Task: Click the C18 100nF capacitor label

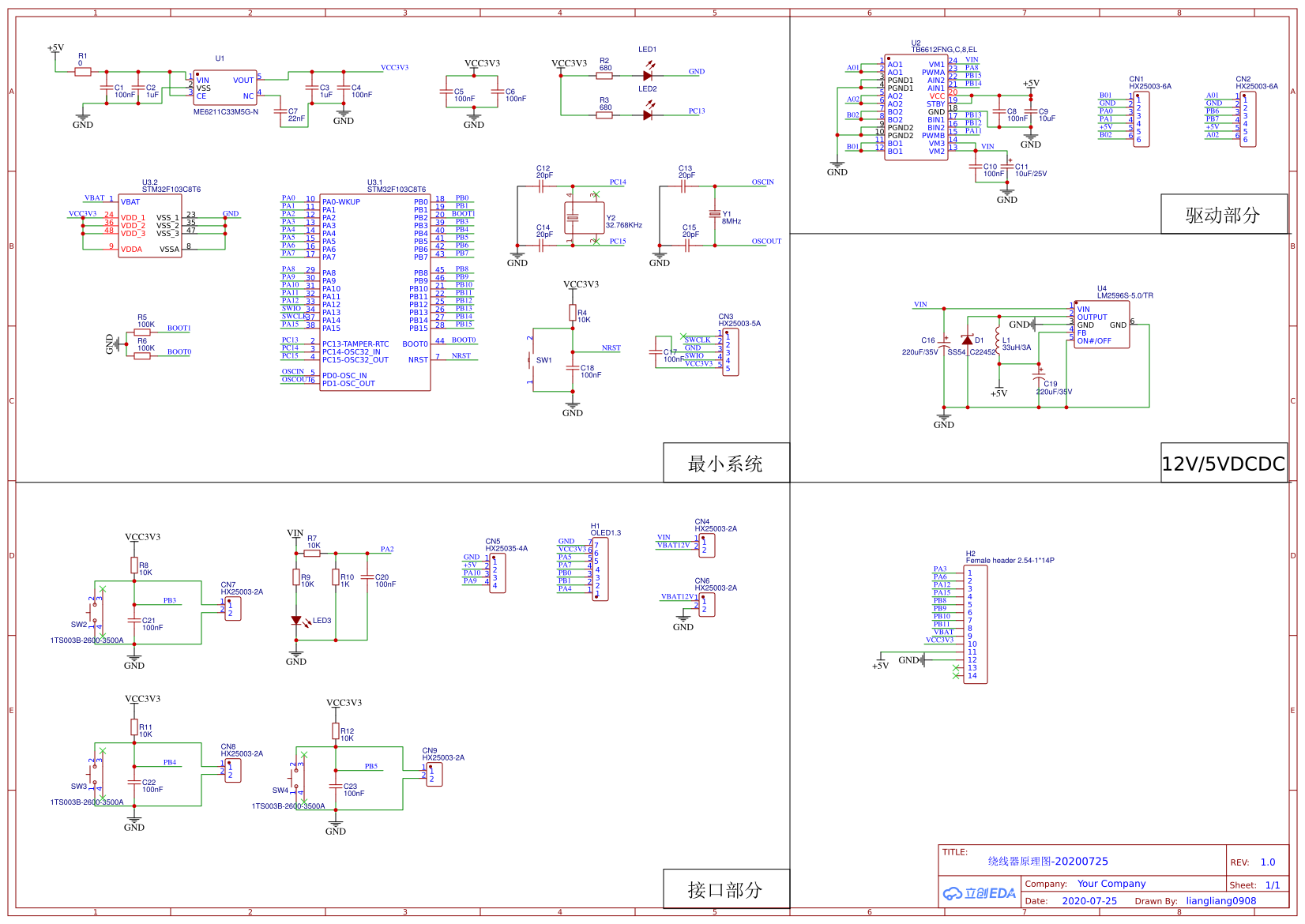Action: [591, 372]
